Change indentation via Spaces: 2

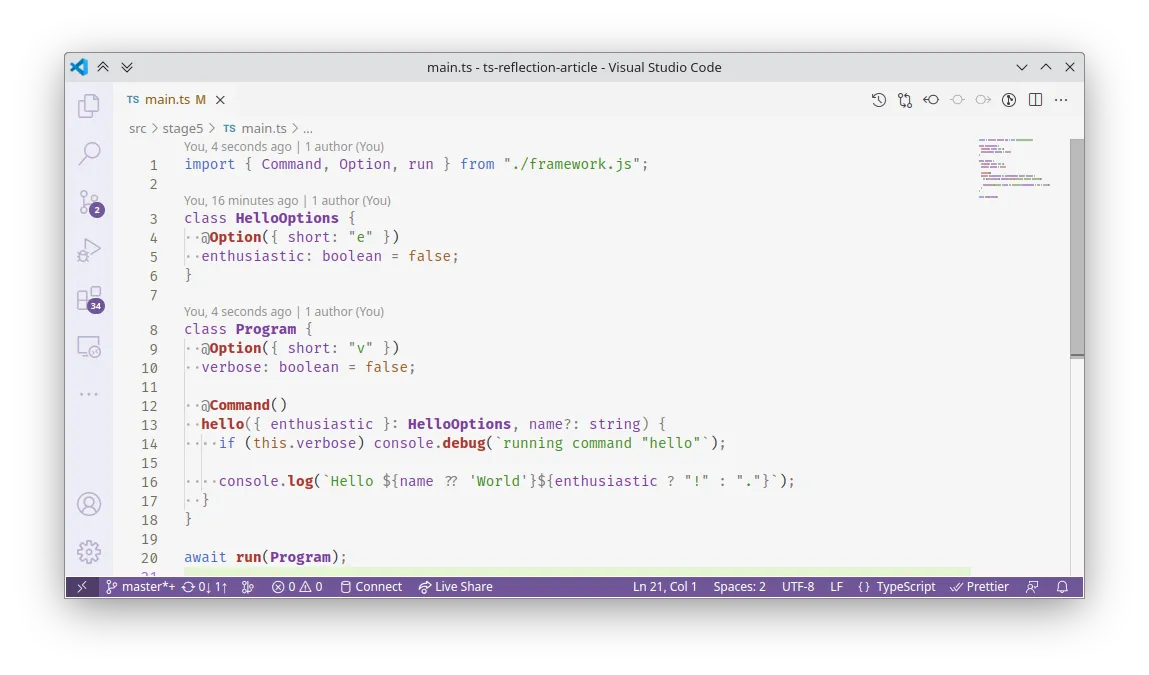739,587
